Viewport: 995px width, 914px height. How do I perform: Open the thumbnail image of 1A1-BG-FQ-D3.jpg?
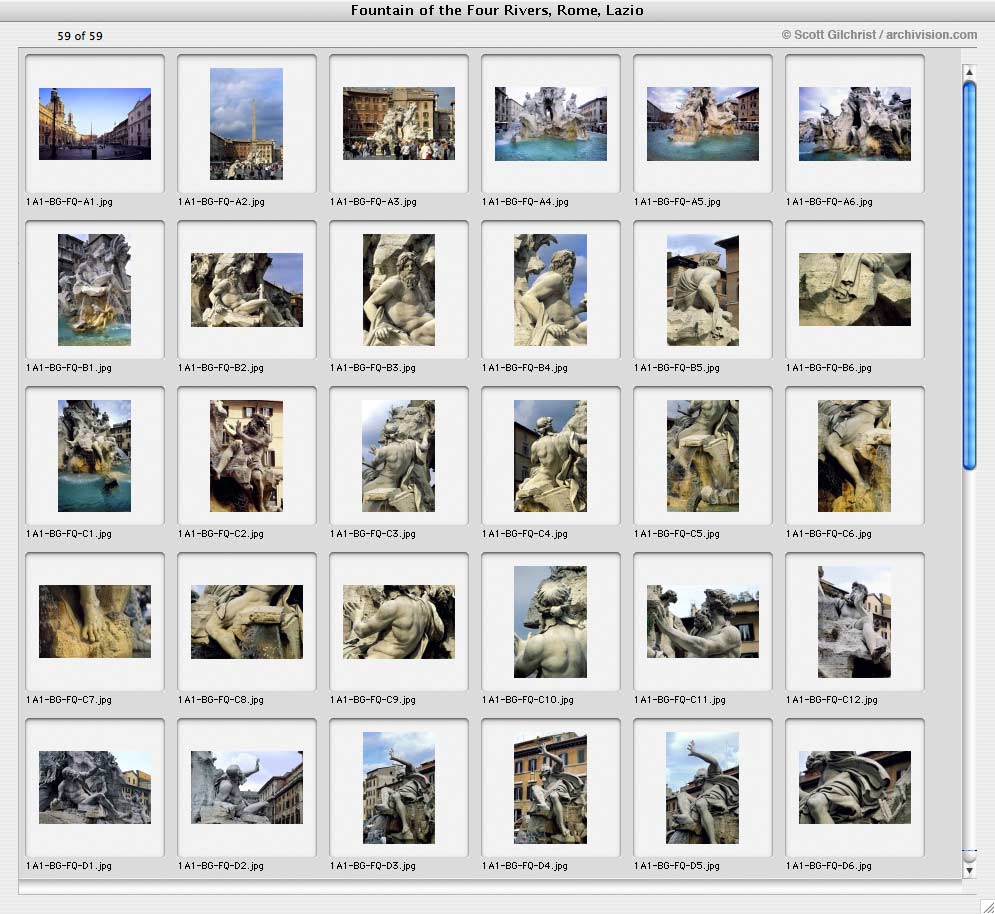click(399, 788)
